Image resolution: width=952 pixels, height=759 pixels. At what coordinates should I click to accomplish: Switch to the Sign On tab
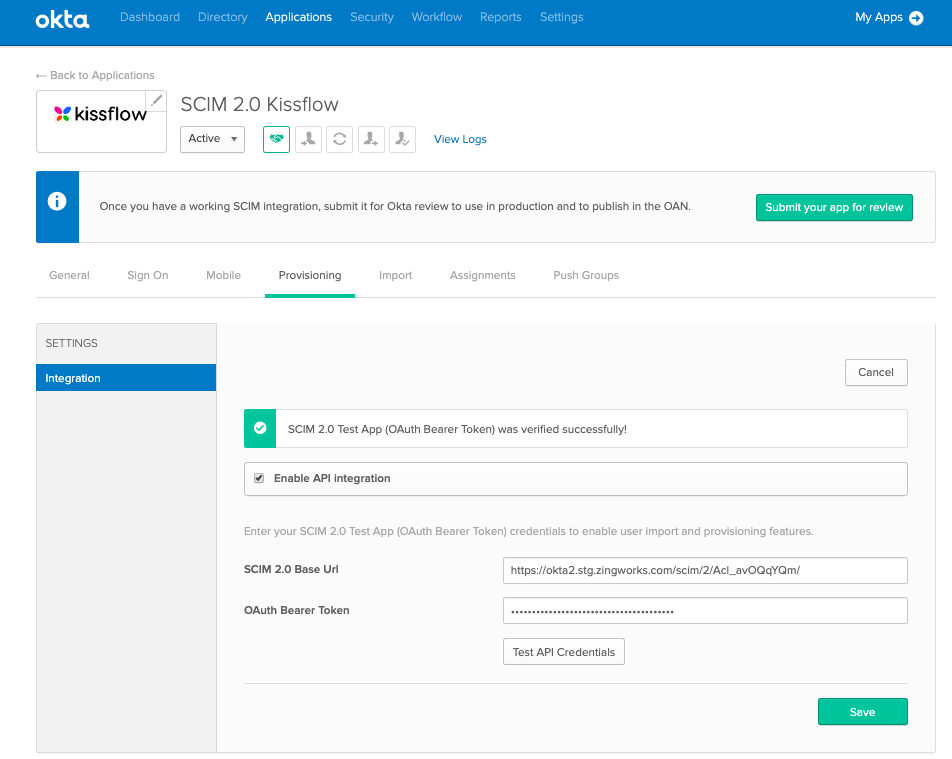pyautogui.click(x=148, y=275)
